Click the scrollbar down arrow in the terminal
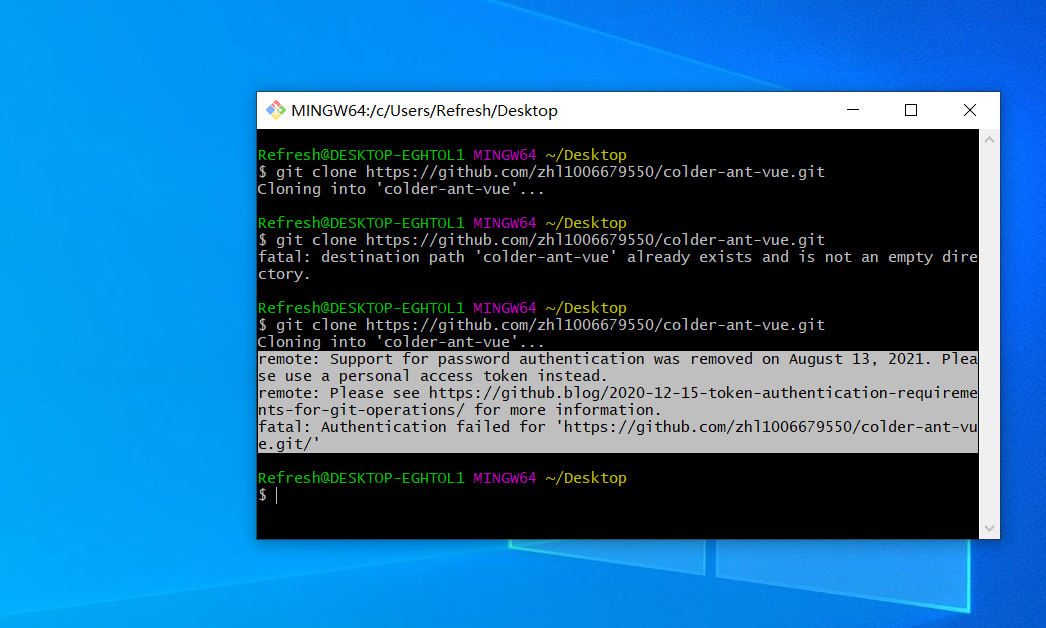This screenshot has width=1046, height=628. click(x=989, y=529)
